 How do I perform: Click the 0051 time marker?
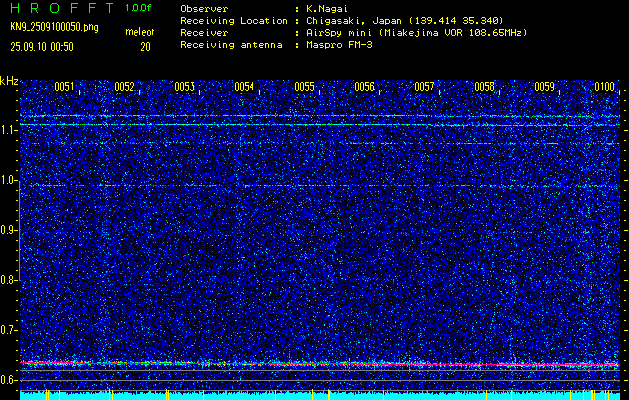click(x=65, y=87)
